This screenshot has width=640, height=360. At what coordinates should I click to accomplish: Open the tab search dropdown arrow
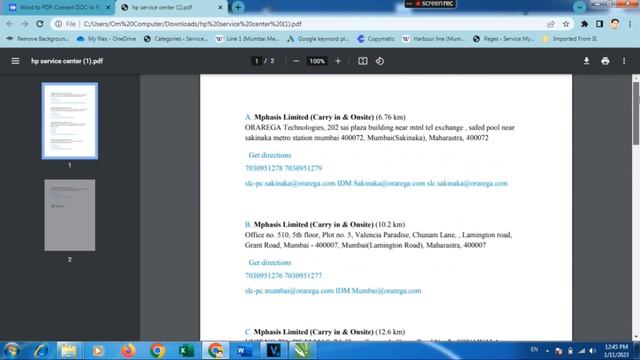pyautogui.click(x=579, y=7)
